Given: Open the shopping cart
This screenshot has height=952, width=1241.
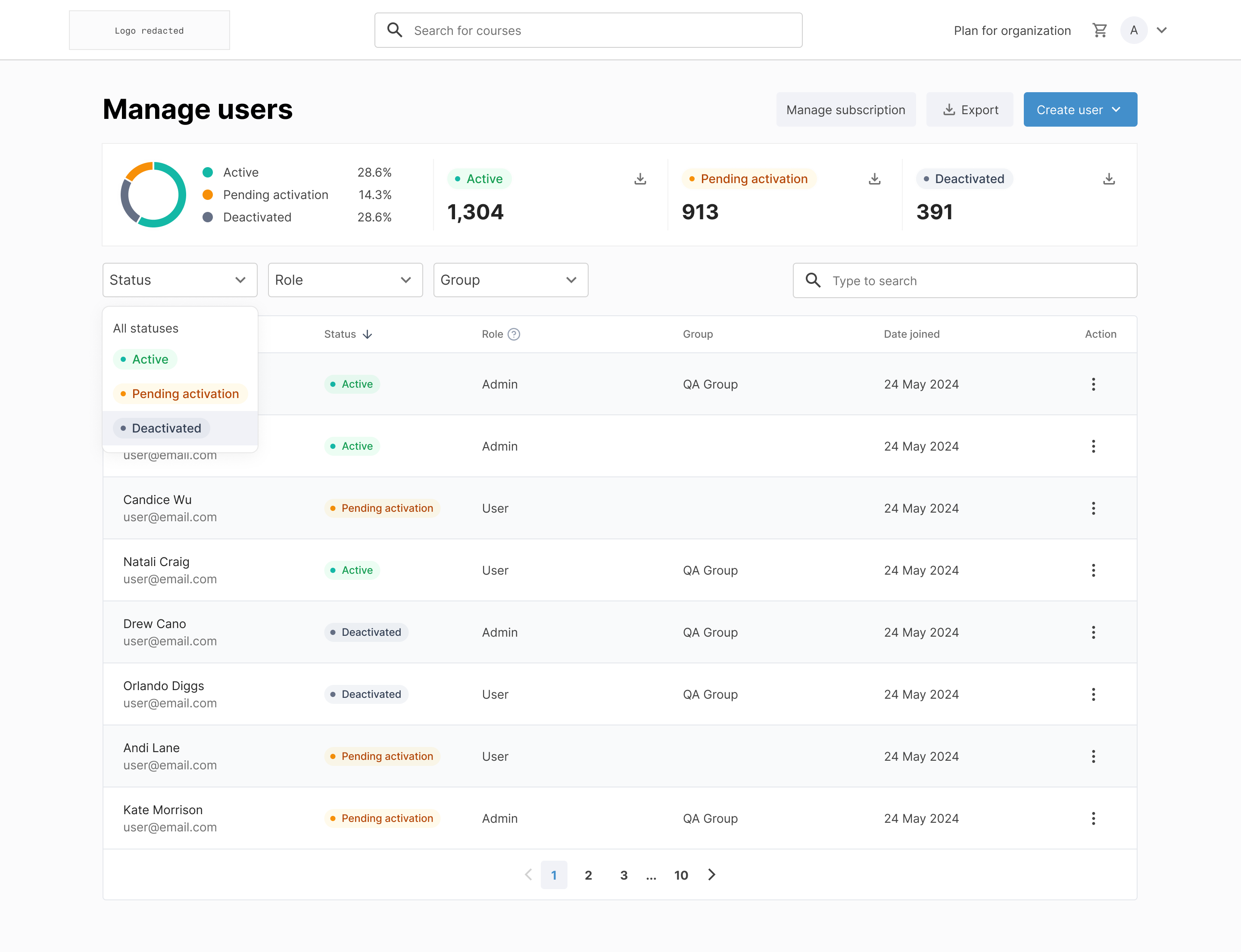Looking at the screenshot, I should [x=1100, y=30].
